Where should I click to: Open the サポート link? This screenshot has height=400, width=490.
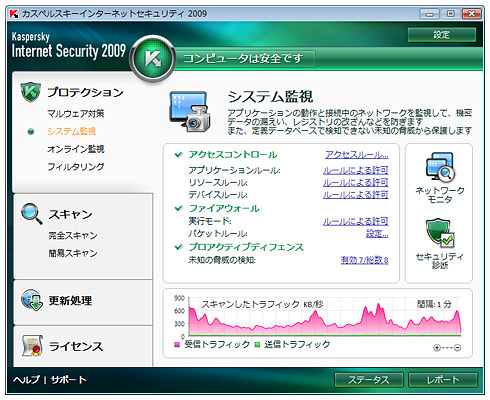[x=68, y=379]
